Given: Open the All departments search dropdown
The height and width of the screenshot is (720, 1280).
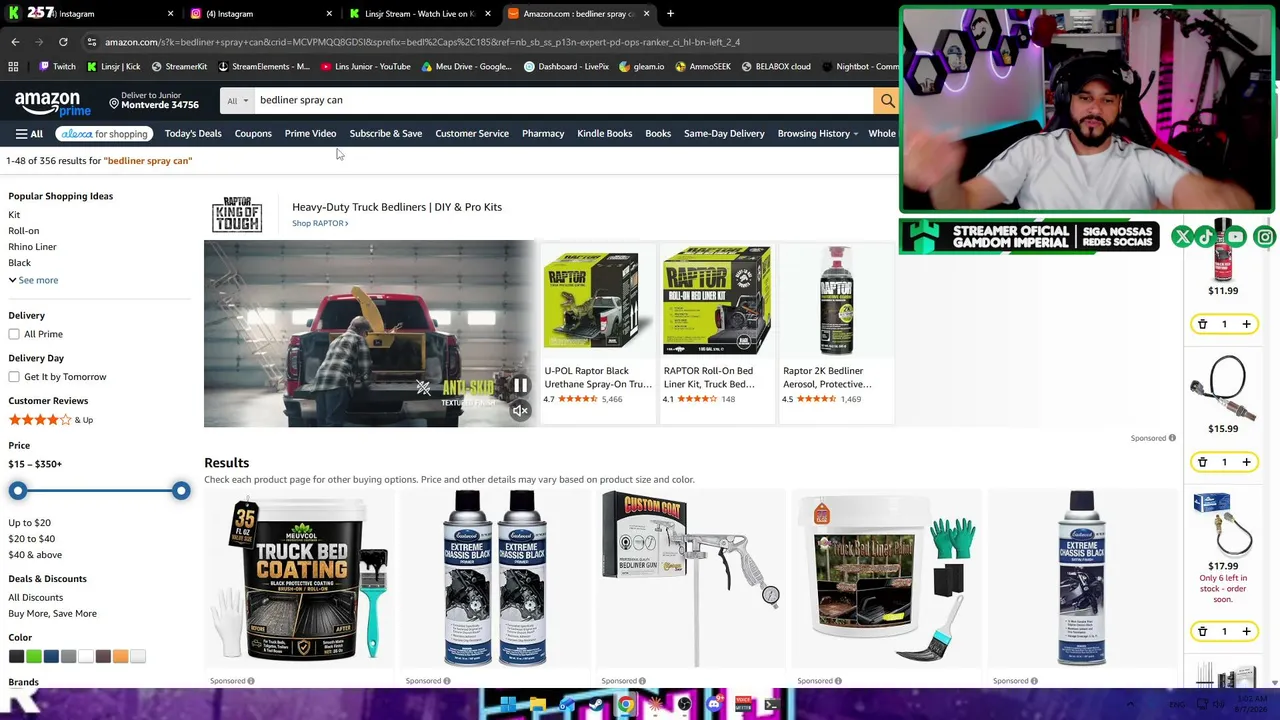Looking at the screenshot, I should coord(237,100).
